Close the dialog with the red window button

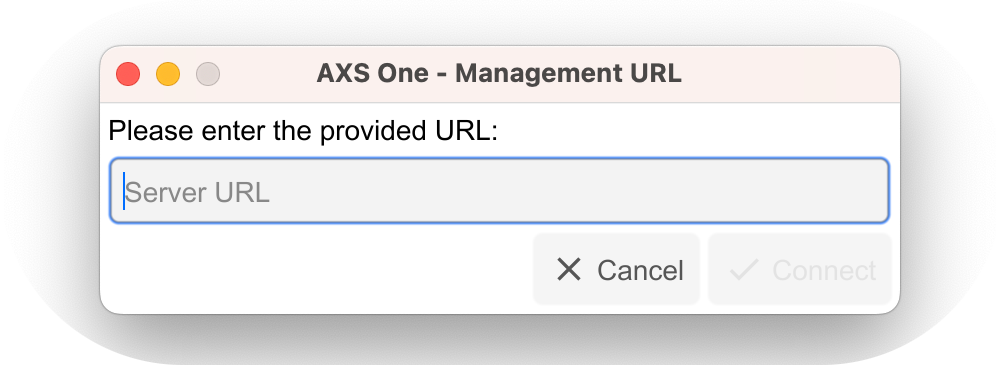(x=128, y=74)
